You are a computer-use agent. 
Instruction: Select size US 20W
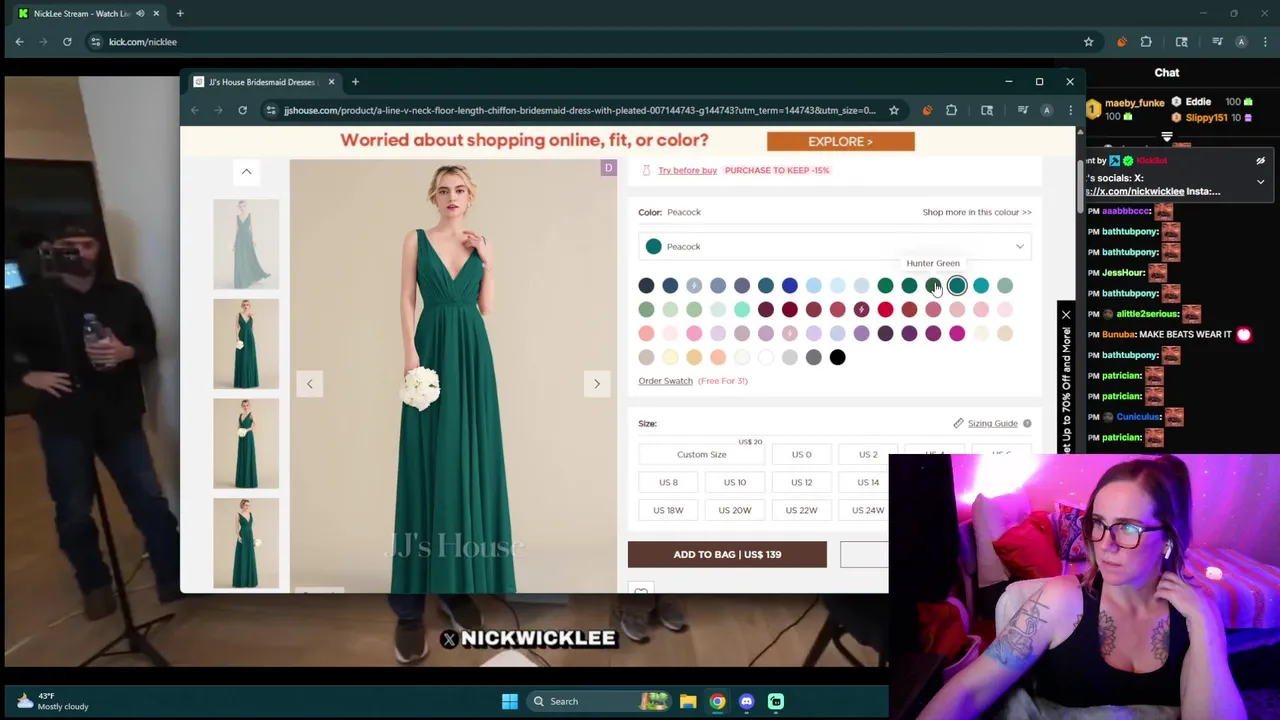[734, 510]
